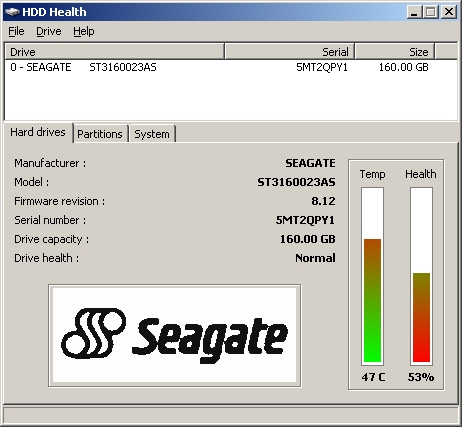This screenshot has width=462, height=427.
Task: Click the Health label above the bar
Action: click(421, 174)
